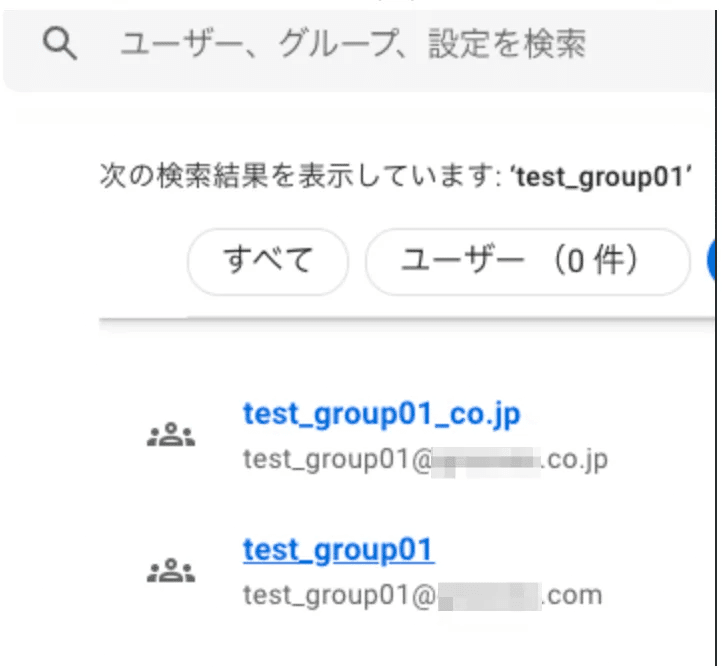This screenshot has width=722, height=668.
Task: Click the test_group01@ address ending in .co.jp
Action: [425, 460]
